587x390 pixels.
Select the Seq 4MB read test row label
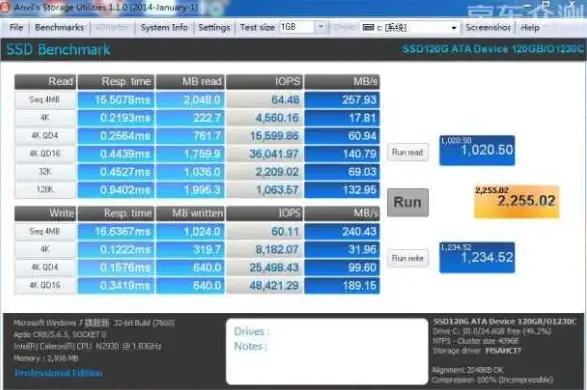[x=45, y=100]
